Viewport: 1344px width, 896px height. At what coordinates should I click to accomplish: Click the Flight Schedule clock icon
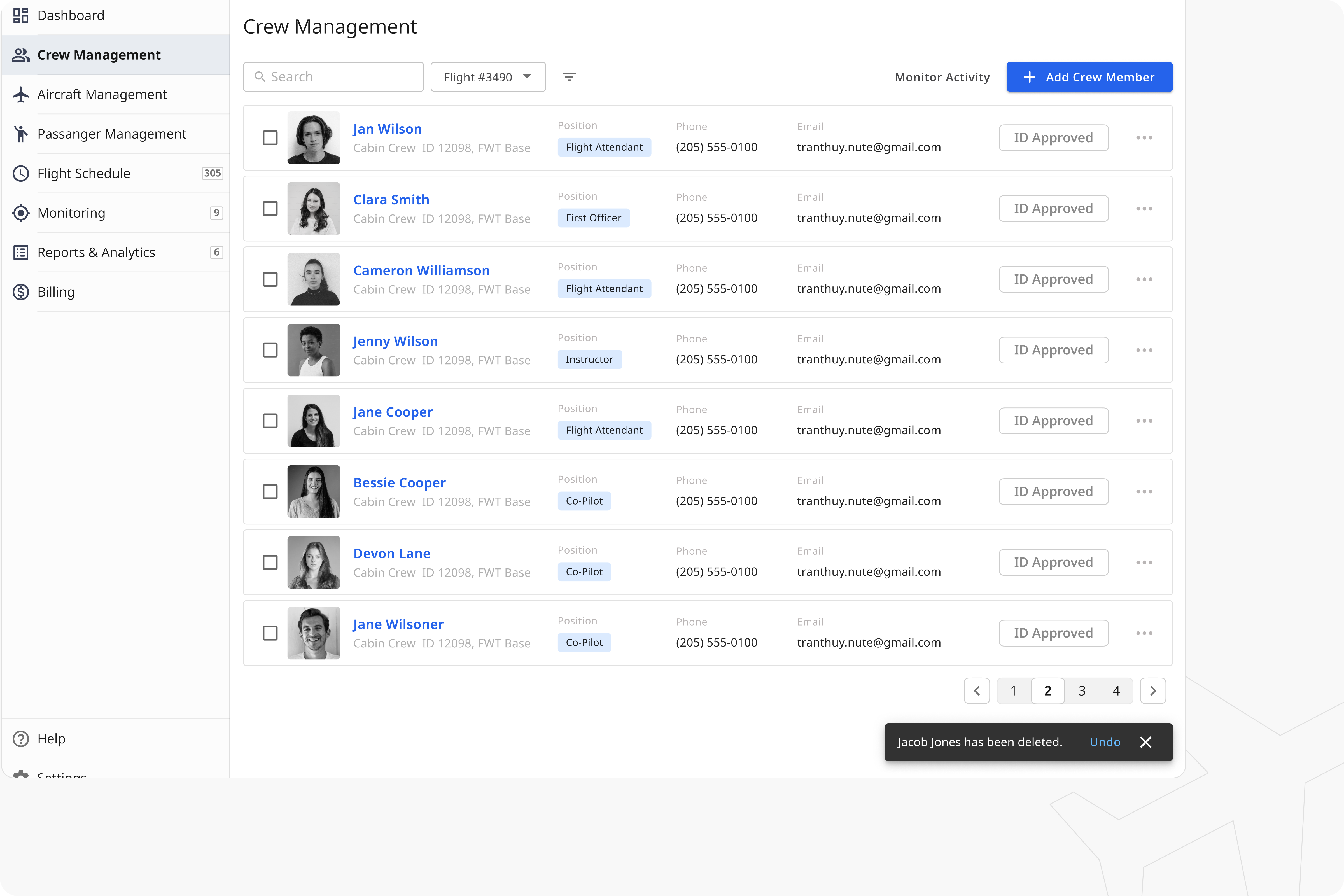pos(20,173)
